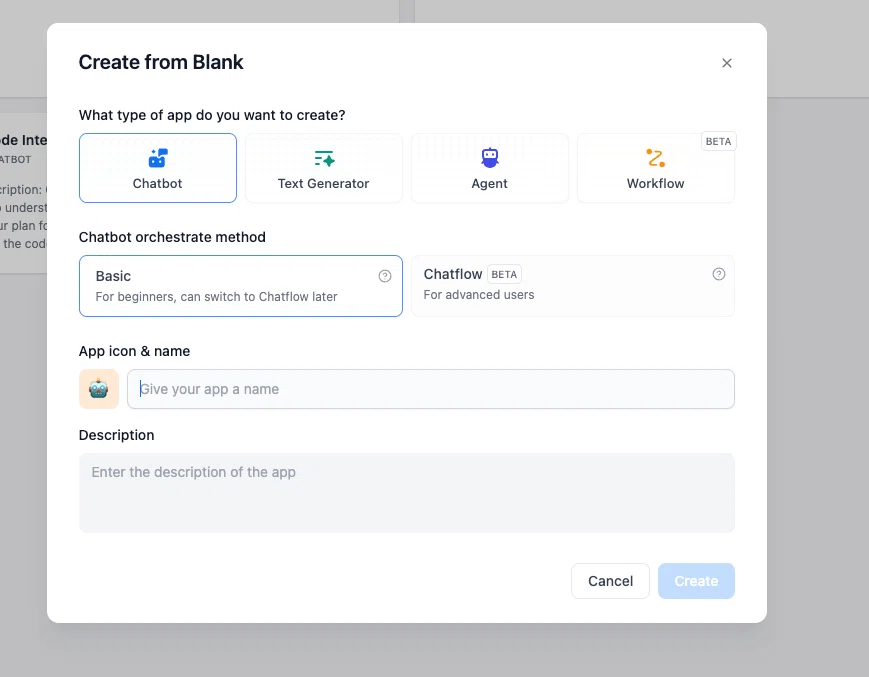The image size is (869, 677).
Task: Focus the app name input field
Action: click(431, 389)
